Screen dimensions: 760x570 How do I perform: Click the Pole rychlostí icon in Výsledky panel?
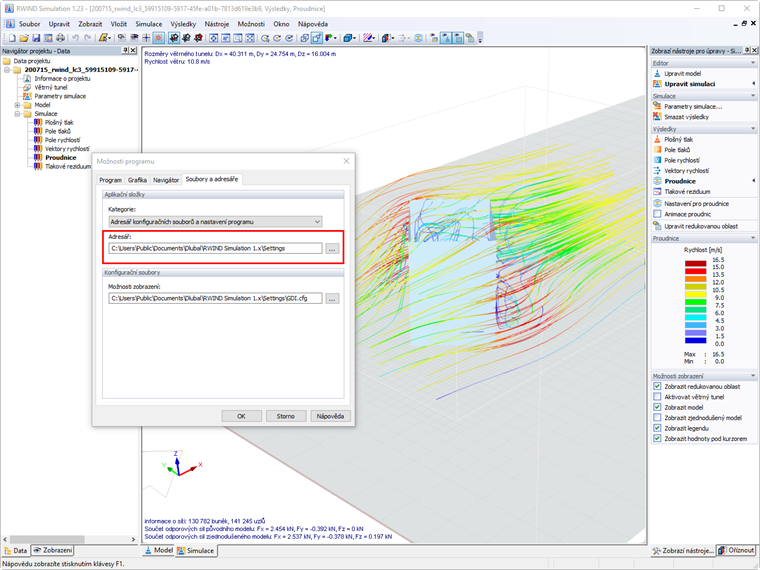click(x=657, y=160)
